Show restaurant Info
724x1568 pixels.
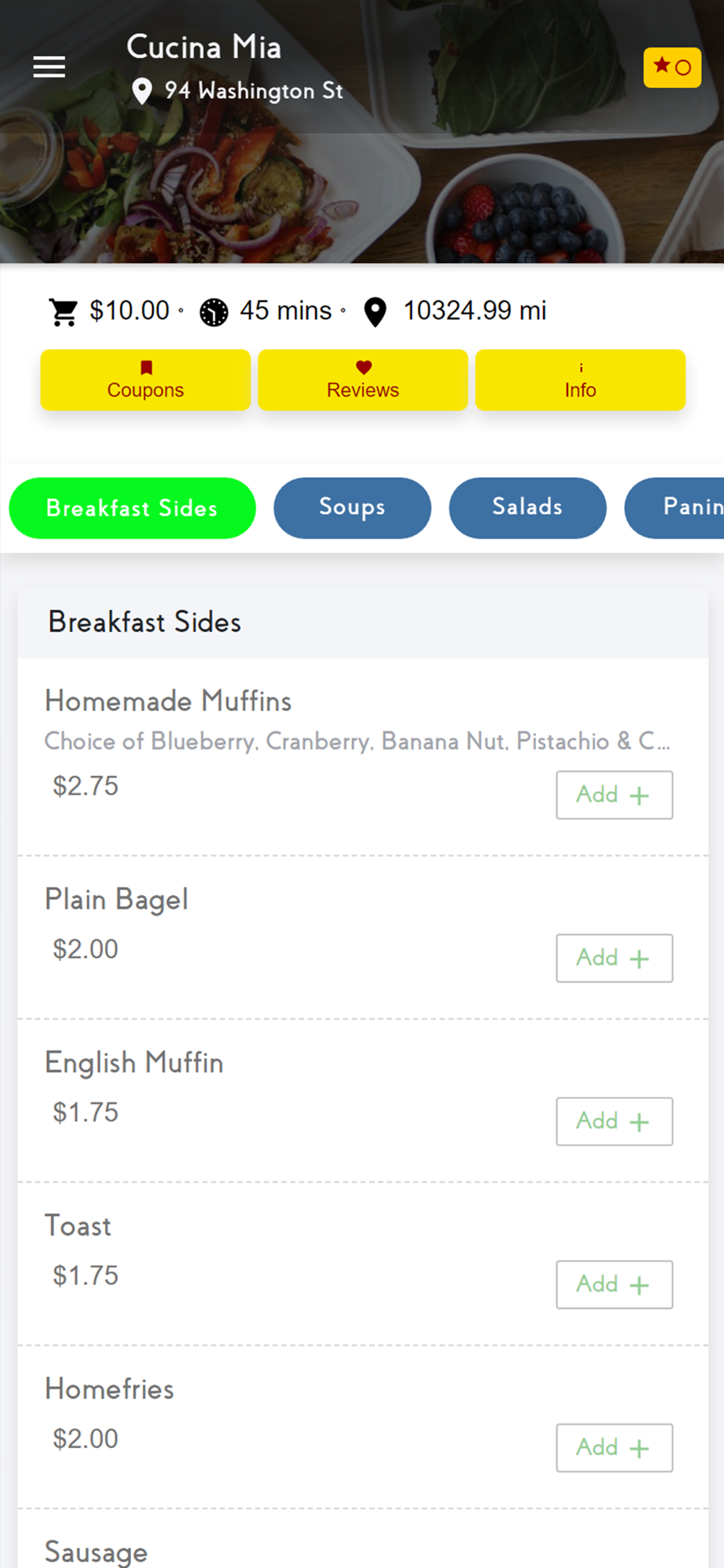pos(580,380)
